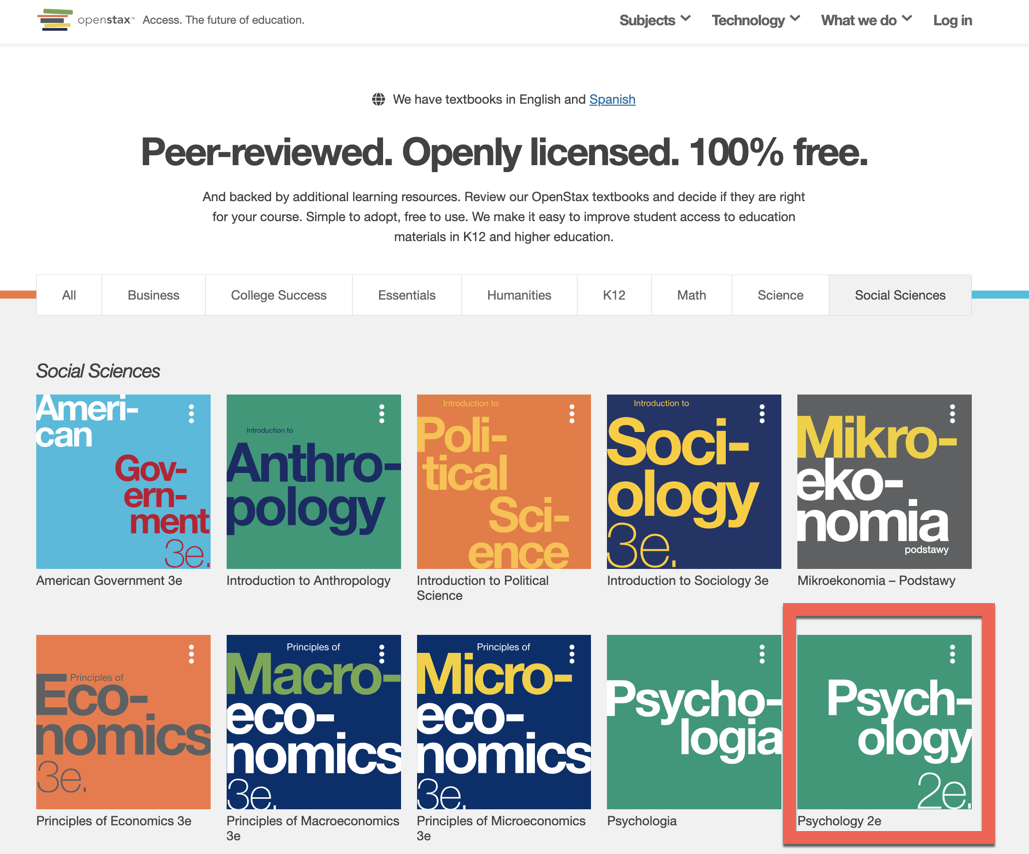Click the globe icon near the languages text
Image resolution: width=1029 pixels, height=854 pixels.
(378, 99)
